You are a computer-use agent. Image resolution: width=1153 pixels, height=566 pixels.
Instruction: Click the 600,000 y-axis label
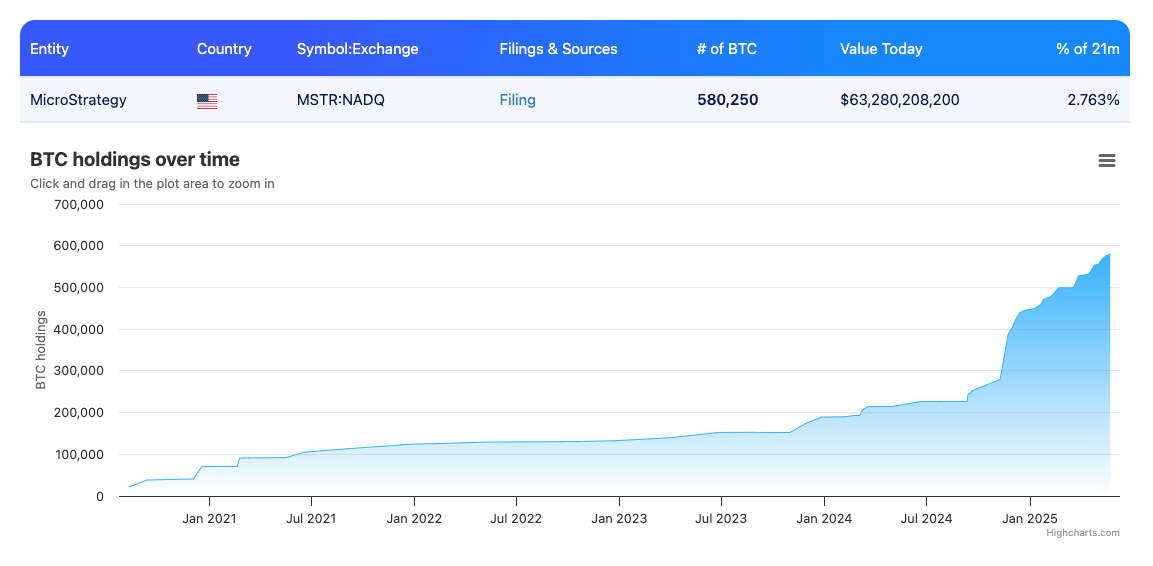(79, 246)
